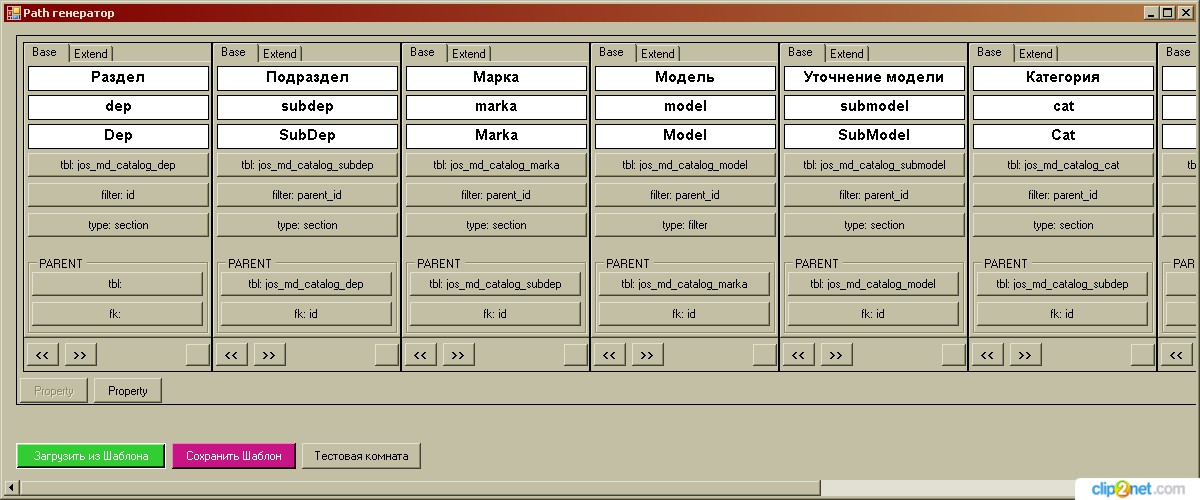Click small blank button in Уточнение модели column
This screenshot has width=1200, height=500.
pyautogui.click(x=954, y=354)
